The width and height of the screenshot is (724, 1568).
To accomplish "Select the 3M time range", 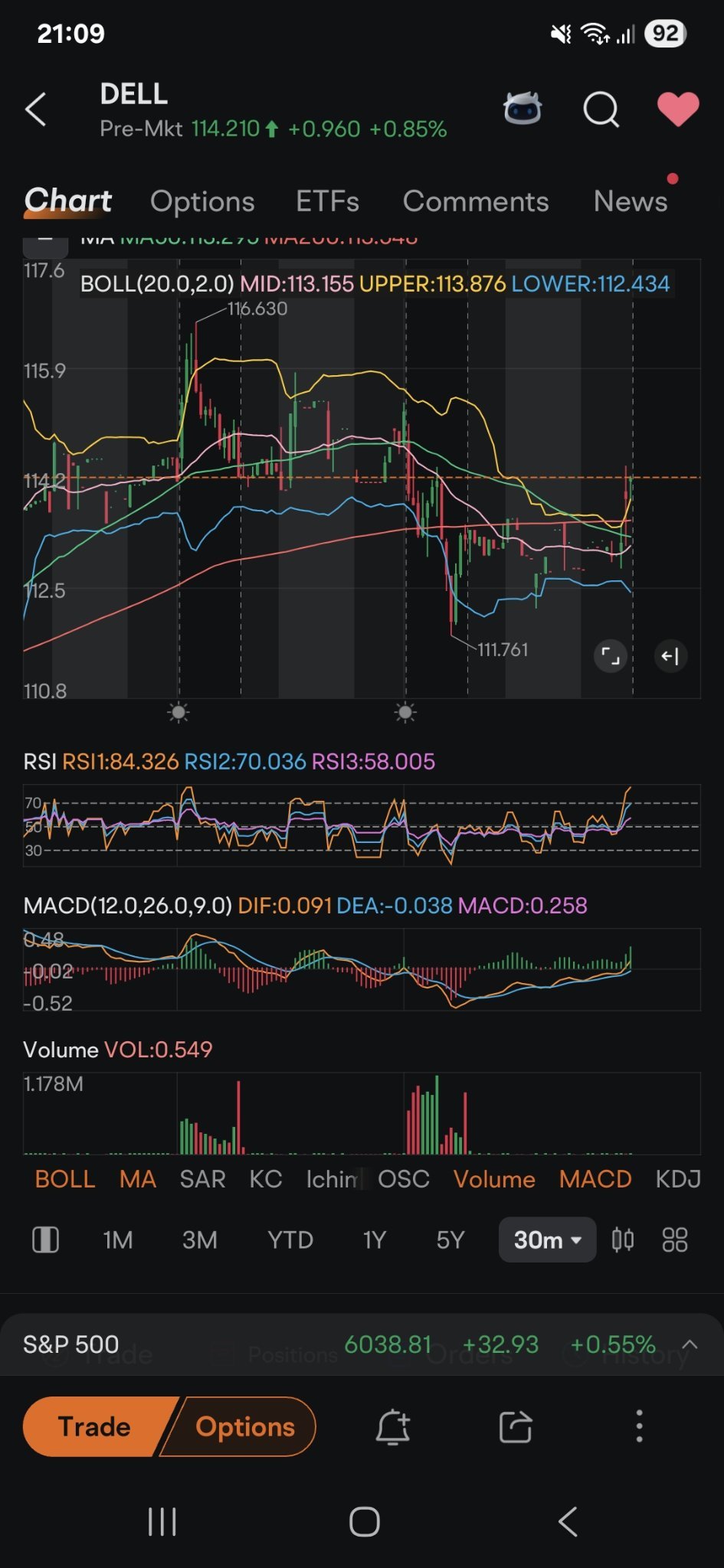I will (x=199, y=1240).
